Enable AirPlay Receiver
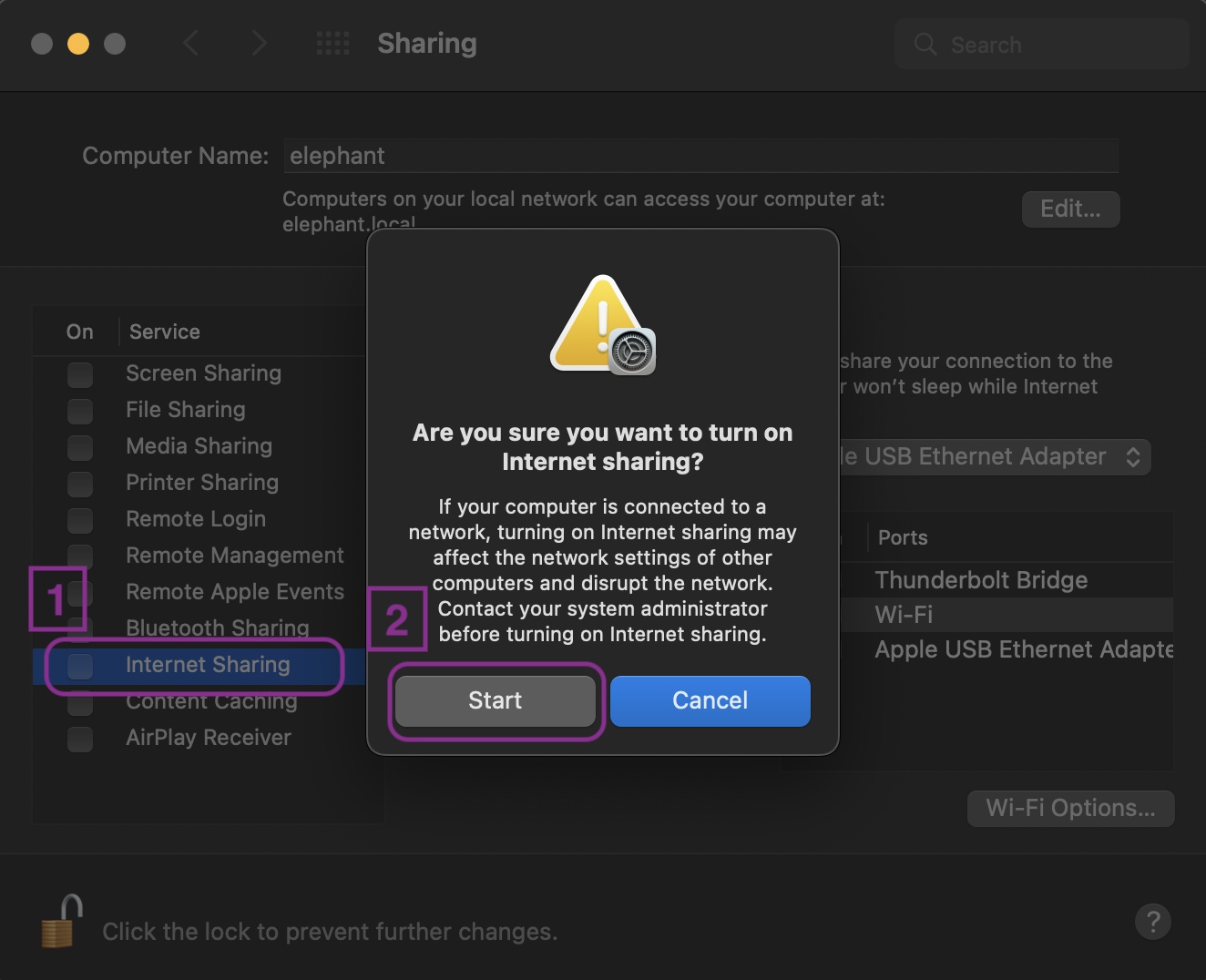 click(79, 739)
